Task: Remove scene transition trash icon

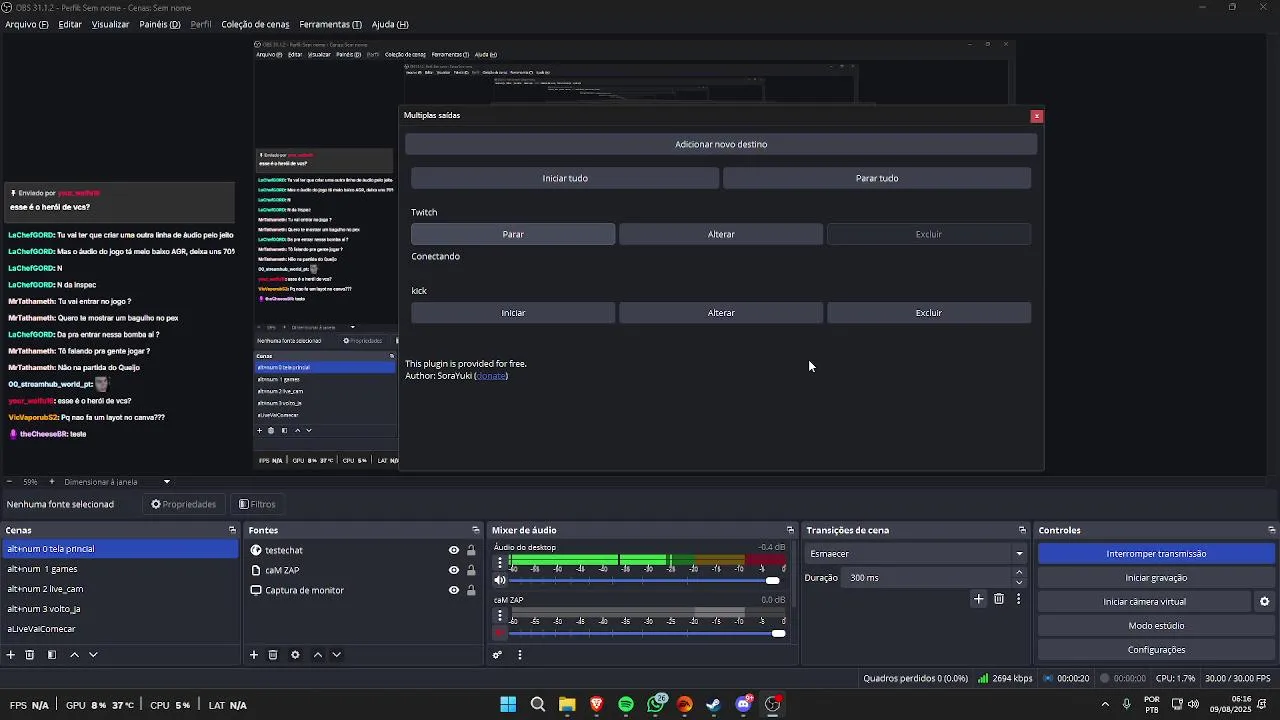Action: [999, 599]
